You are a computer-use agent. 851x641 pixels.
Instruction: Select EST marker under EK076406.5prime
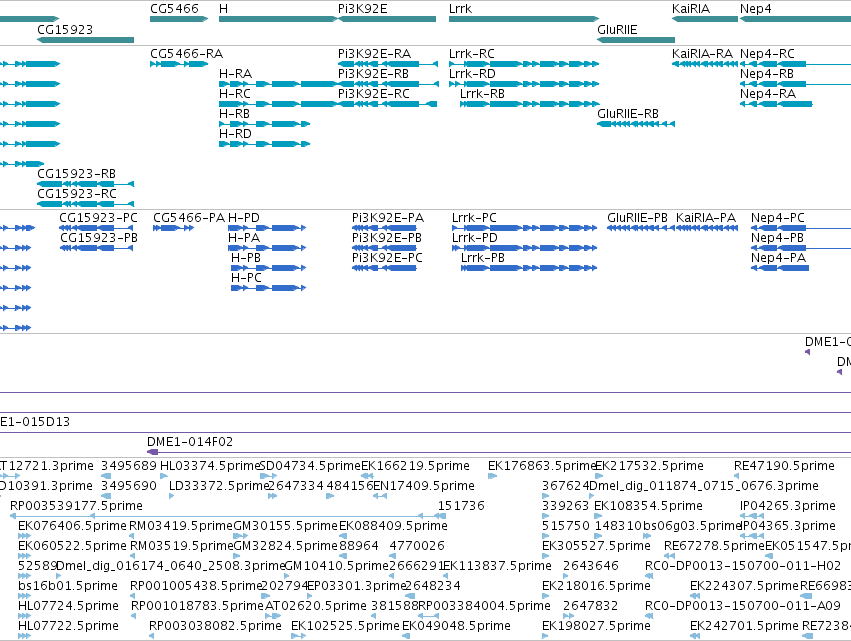pyautogui.click(x=24, y=536)
